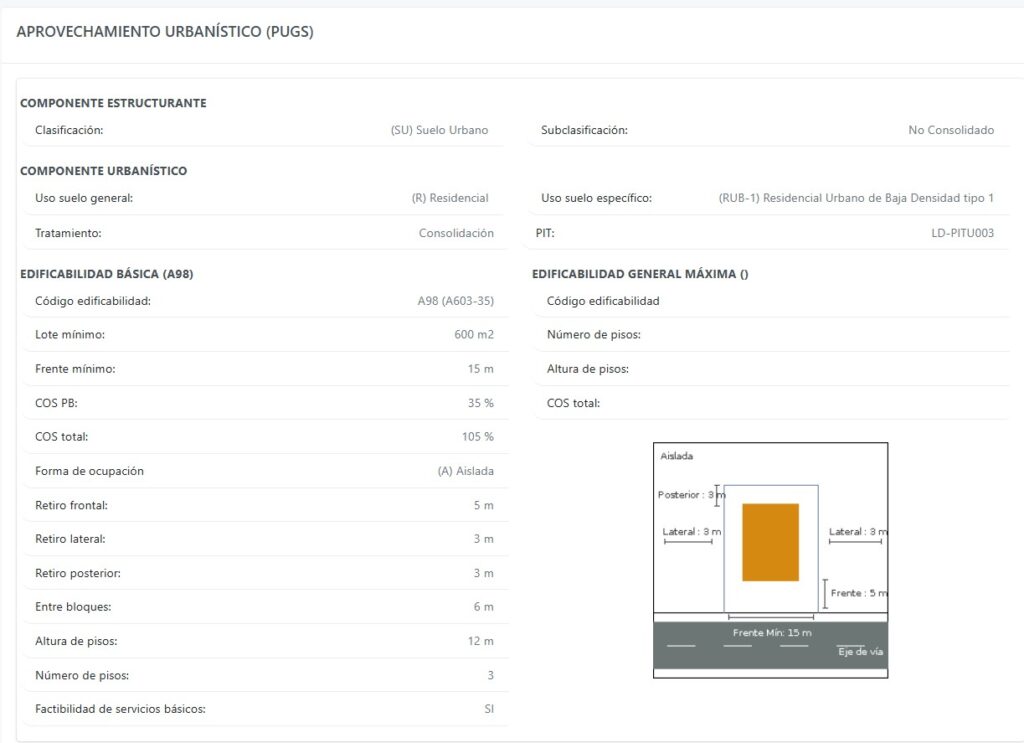The height and width of the screenshot is (743, 1024).
Task: Click the Entre bloques 6 m row
Action: coord(266,607)
